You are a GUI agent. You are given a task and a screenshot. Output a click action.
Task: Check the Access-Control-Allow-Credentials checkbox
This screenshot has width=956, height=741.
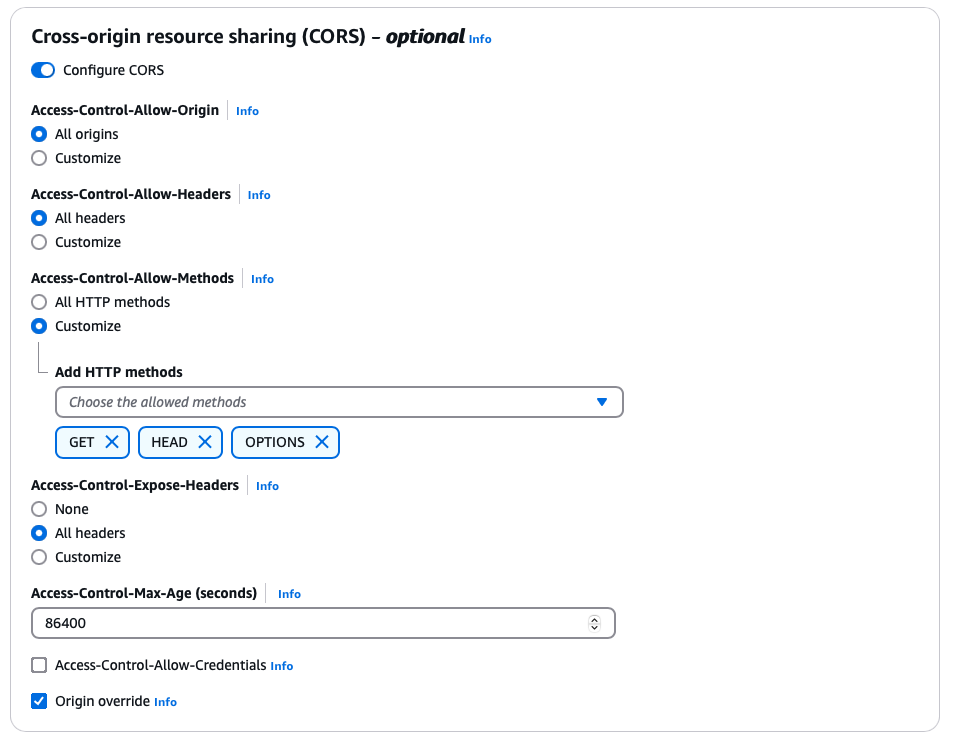(x=39, y=665)
